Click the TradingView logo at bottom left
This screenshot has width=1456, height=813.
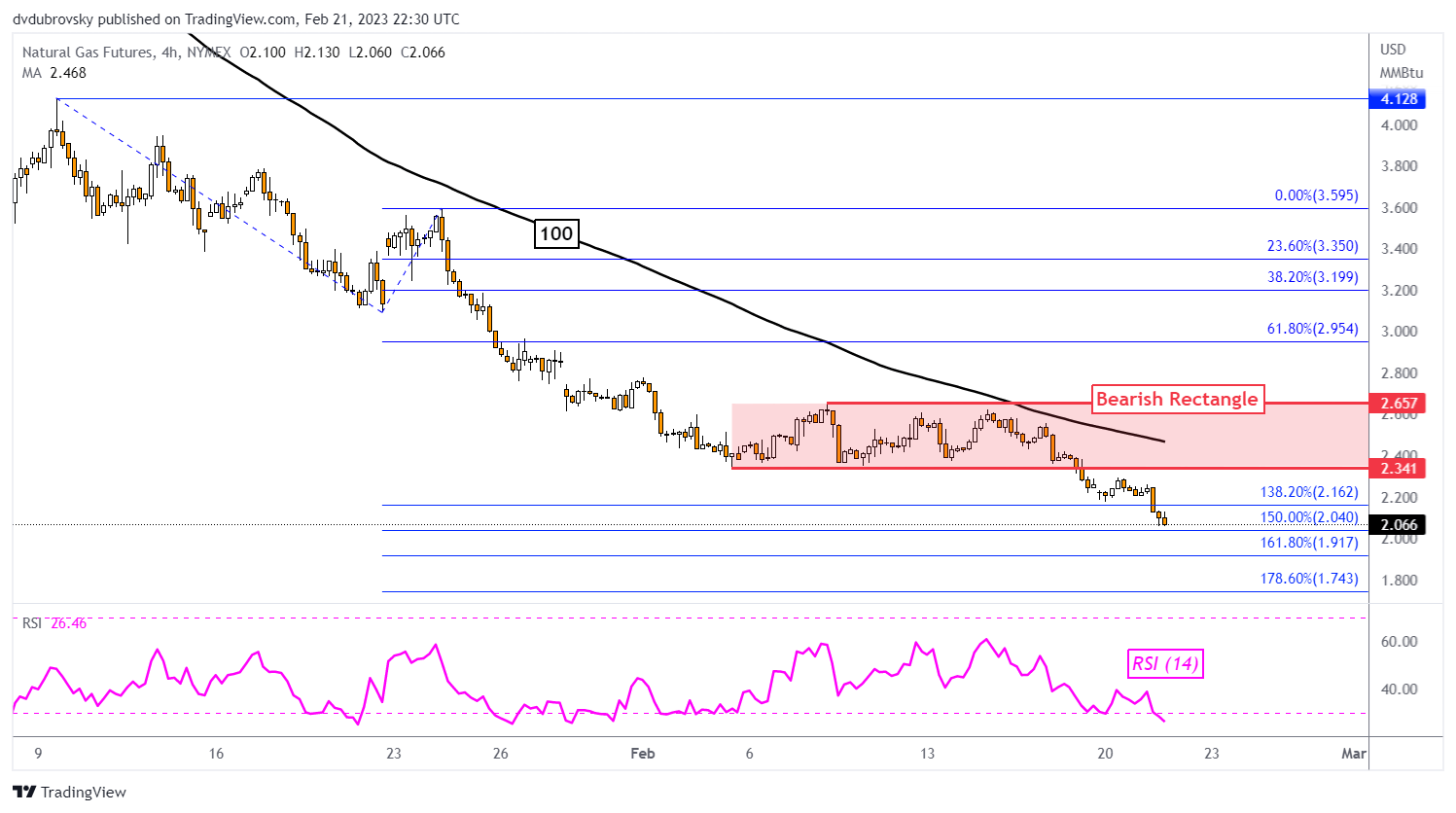pos(69,792)
